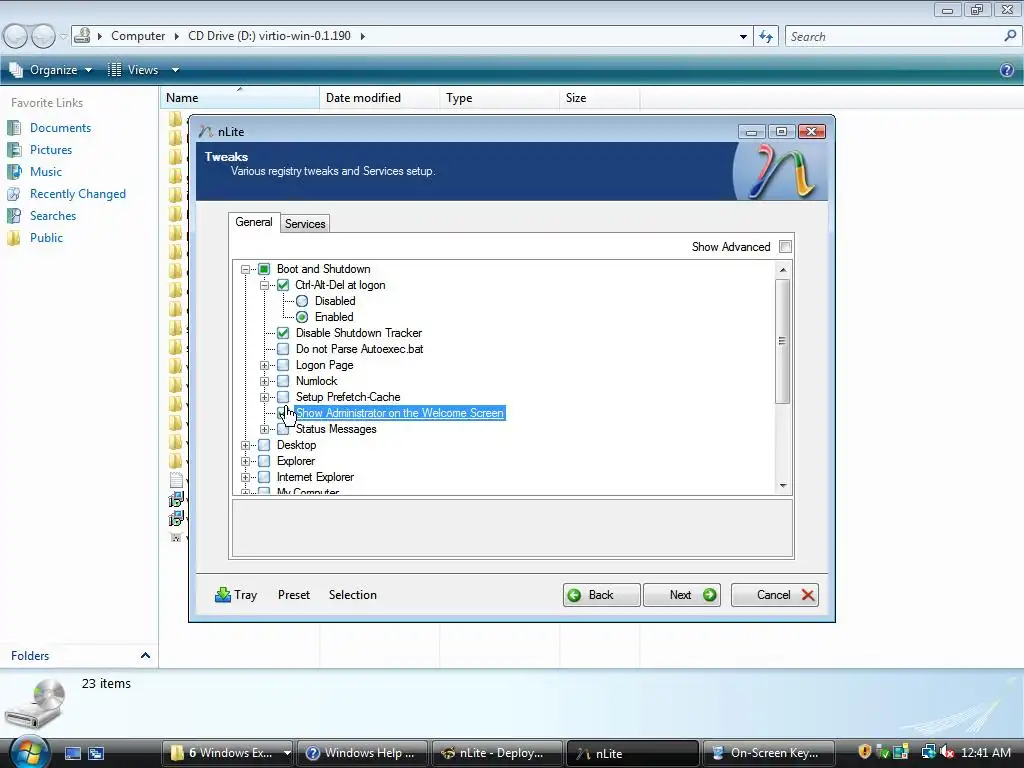Select the General tab
Screen dimensions: 1024x768
tap(253, 222)
